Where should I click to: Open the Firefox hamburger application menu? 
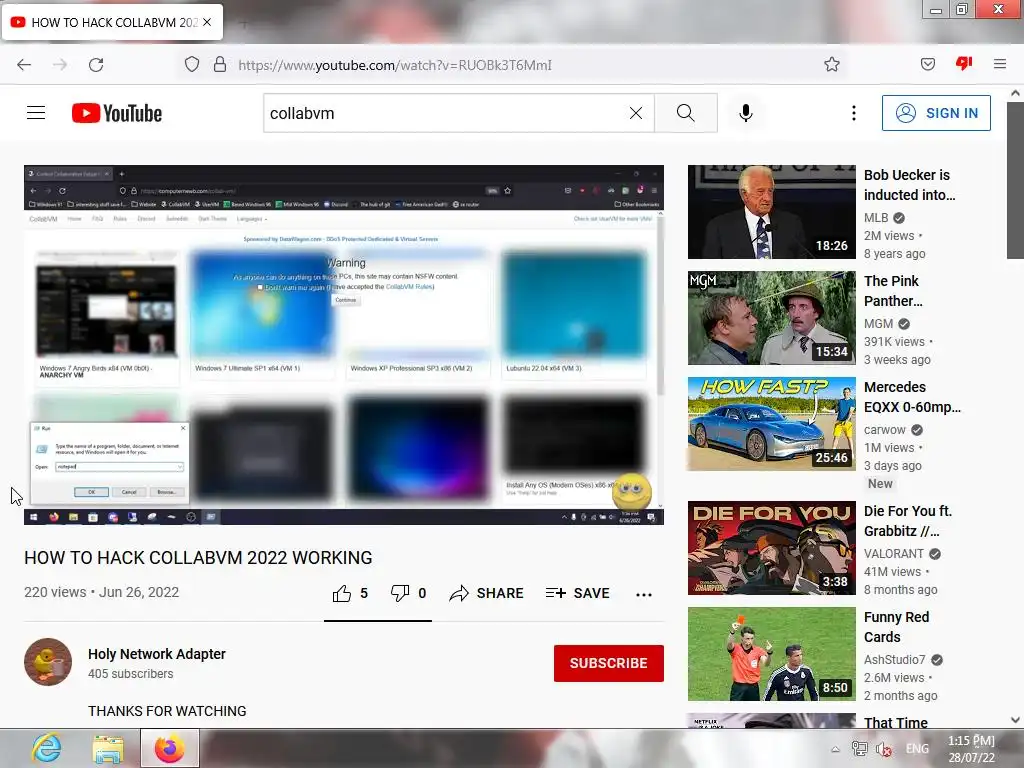(x=999, y=64)
